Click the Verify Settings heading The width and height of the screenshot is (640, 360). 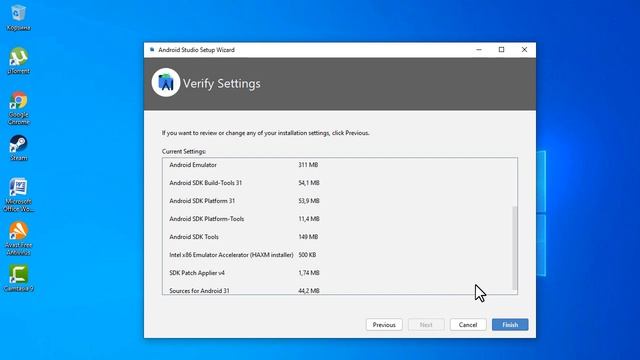click(x=222, y=84)
